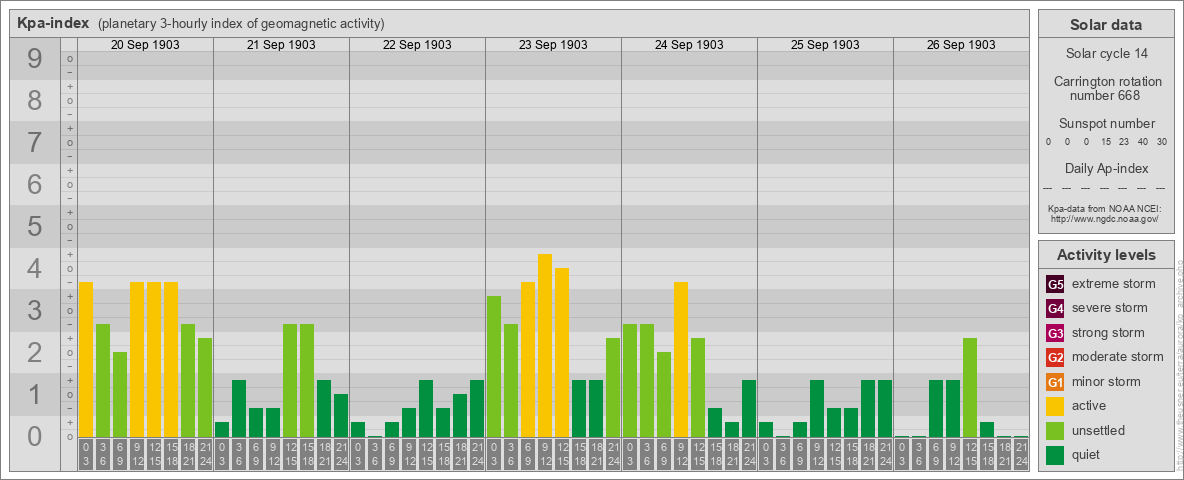
Task: Click the G1 minor storm badge
Action: (1055, 382)
